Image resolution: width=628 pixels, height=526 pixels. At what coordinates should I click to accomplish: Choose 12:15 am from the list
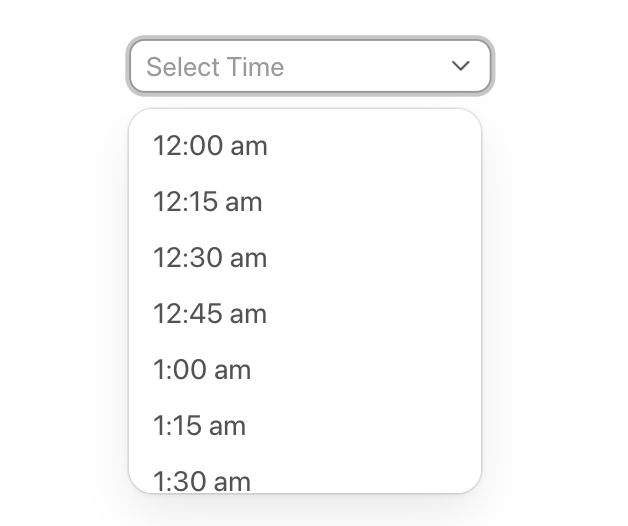click(x=207, y=202)
